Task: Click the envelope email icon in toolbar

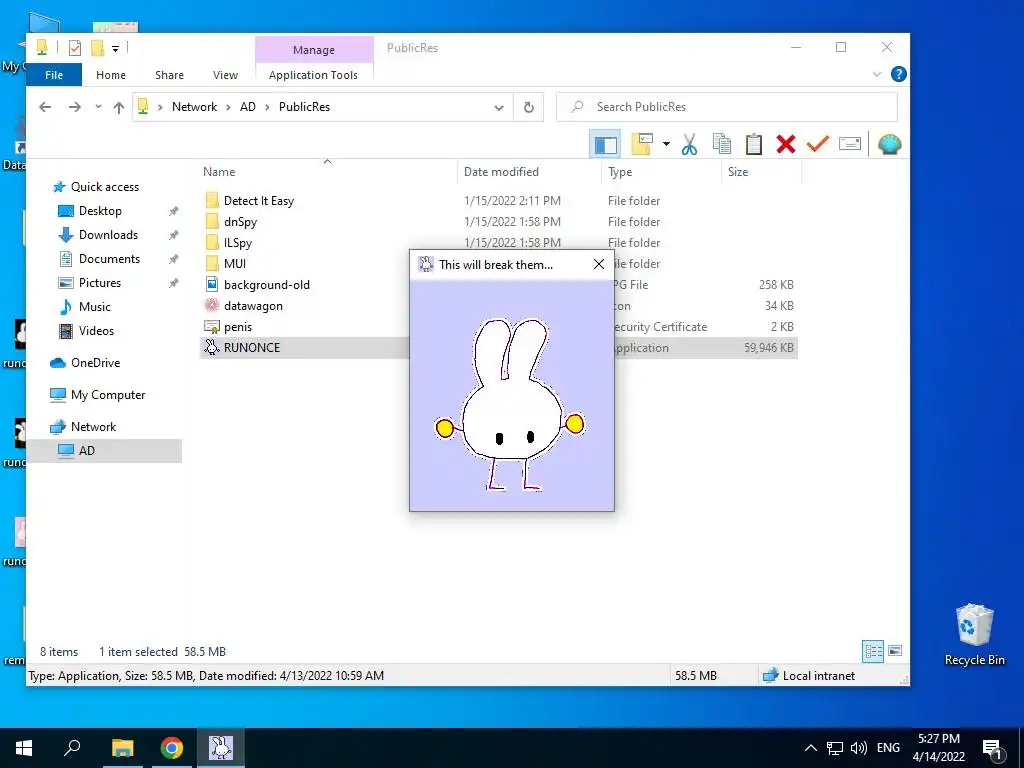Action: pyautogui.click(x=850, y=144)
